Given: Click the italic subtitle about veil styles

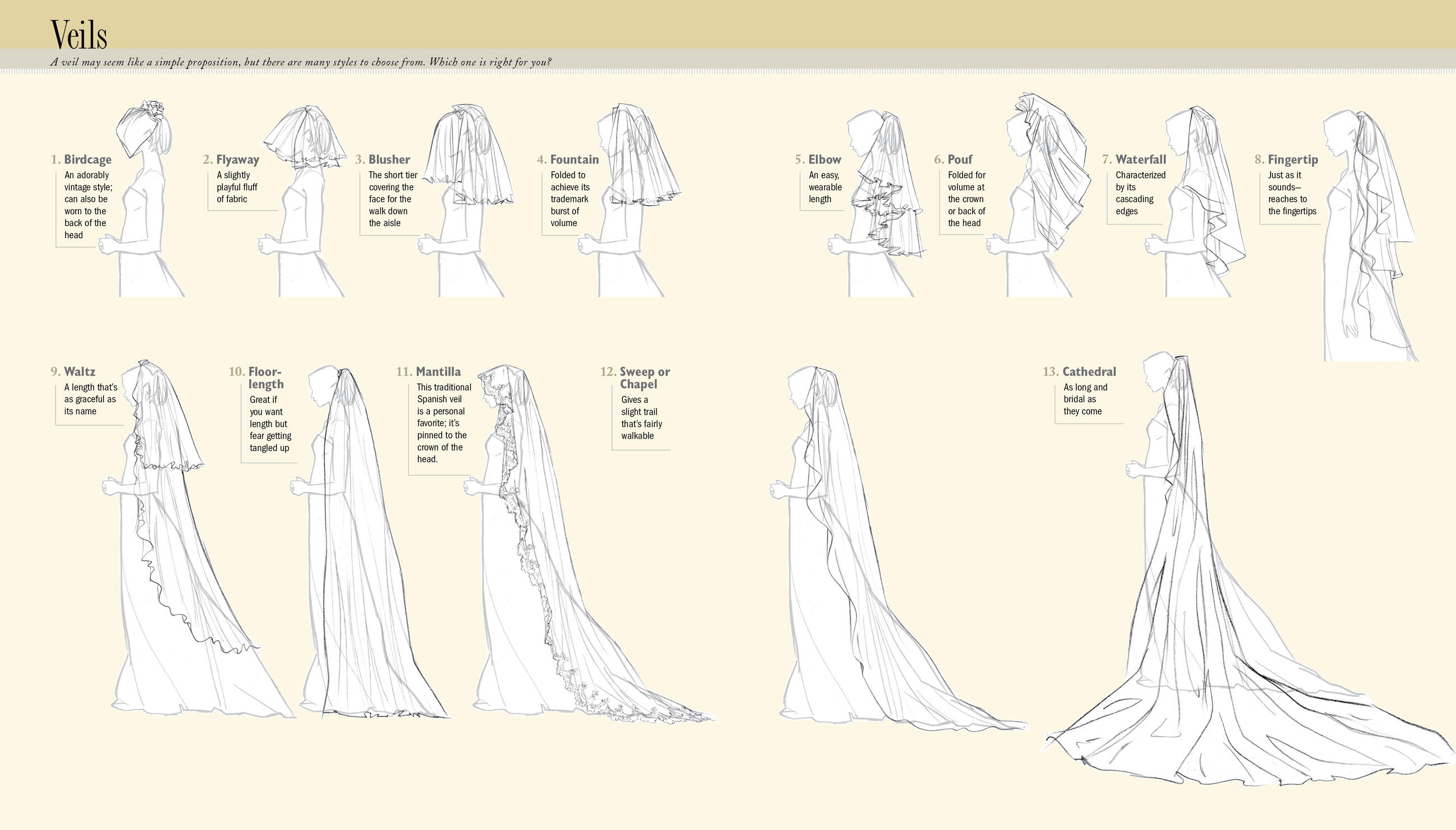Looking at the screenshot, I should tap(301, 62).
